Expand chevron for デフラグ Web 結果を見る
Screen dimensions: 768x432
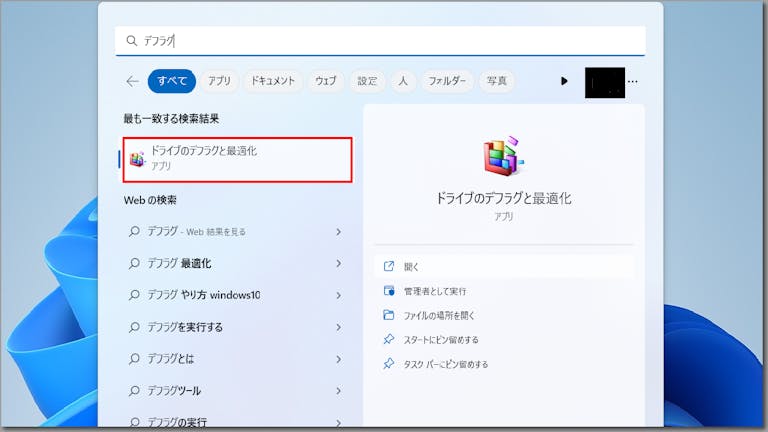[x=338, y=232]
